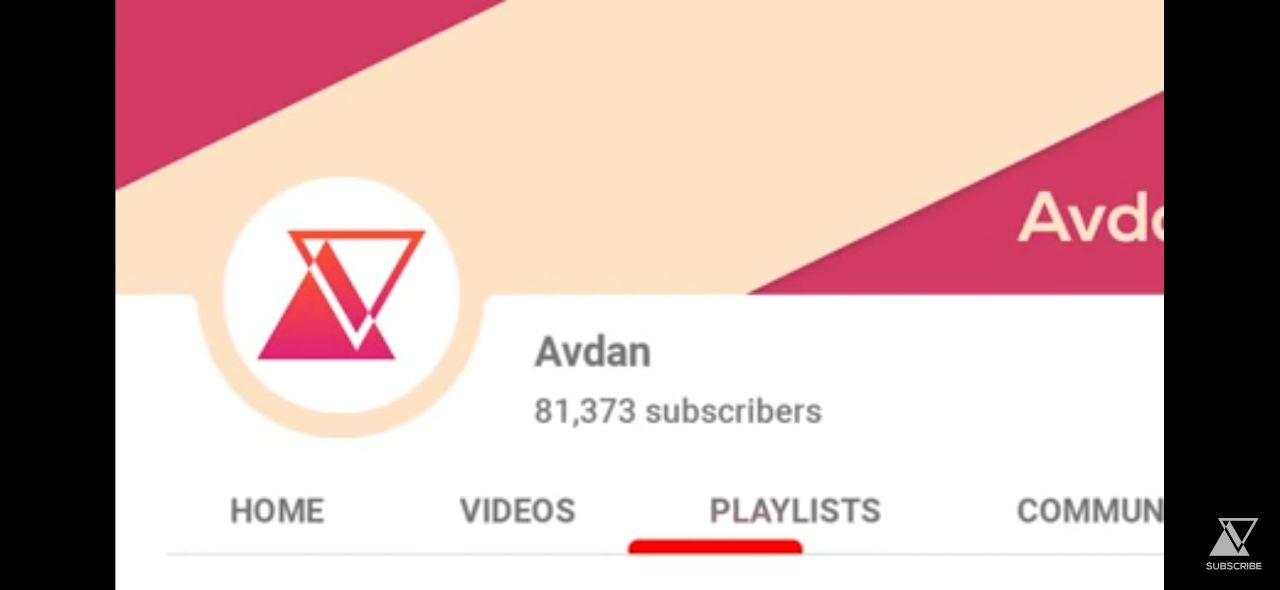This screenshot has width=1280, height=590.
Task: Click the 81,373 subscribers count
Action: tap(678, 411)
